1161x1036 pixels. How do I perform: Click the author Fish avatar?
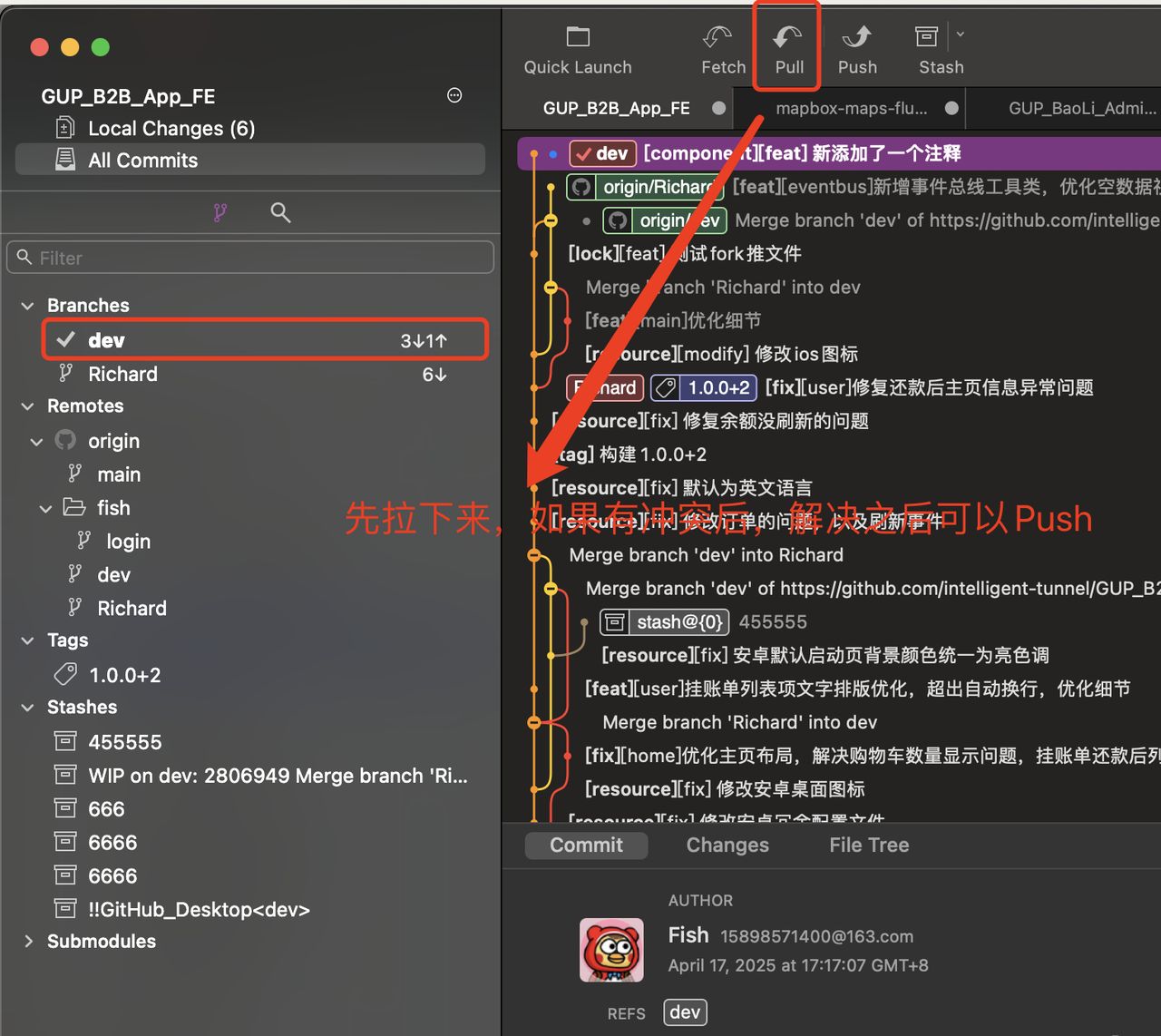[x=612, y=950]
